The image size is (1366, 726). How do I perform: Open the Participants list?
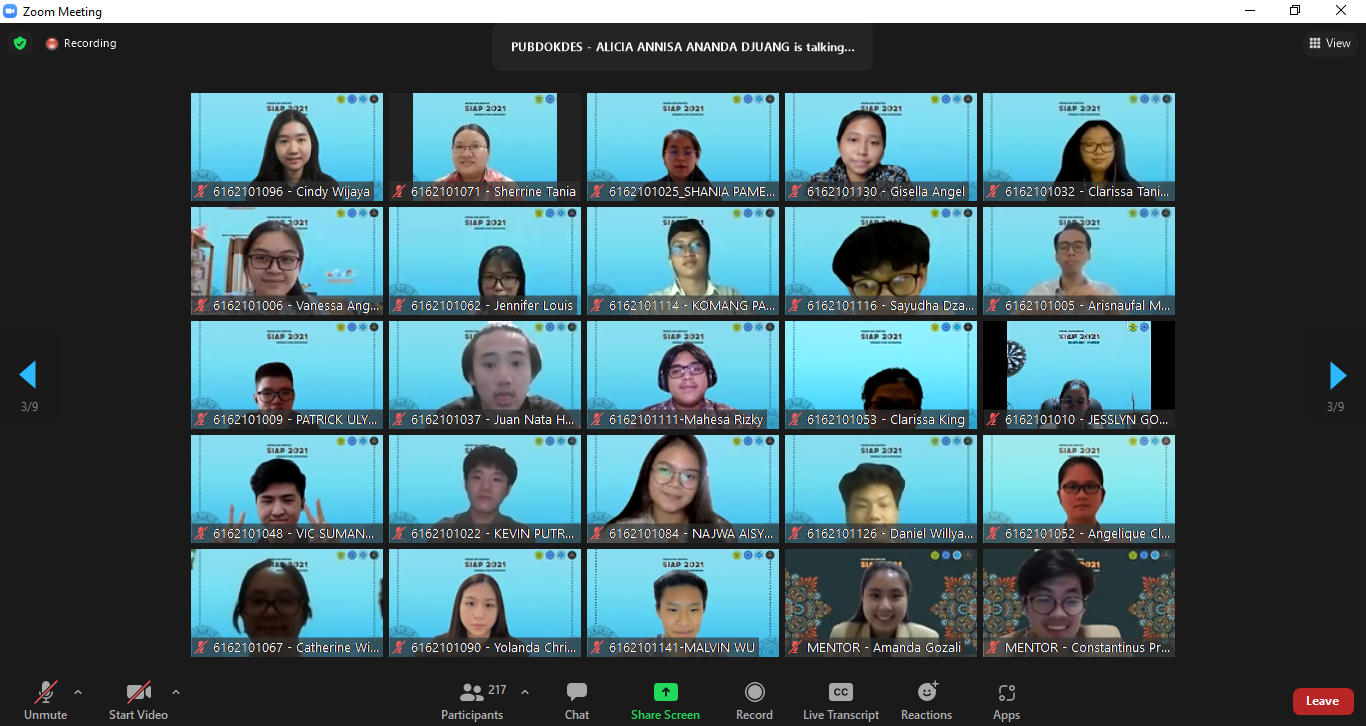[473, 700]
